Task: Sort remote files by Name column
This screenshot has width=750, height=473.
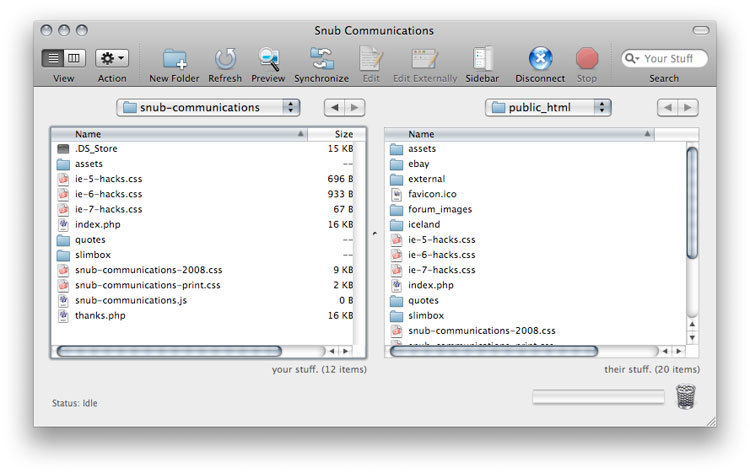Action: point(519,134)
